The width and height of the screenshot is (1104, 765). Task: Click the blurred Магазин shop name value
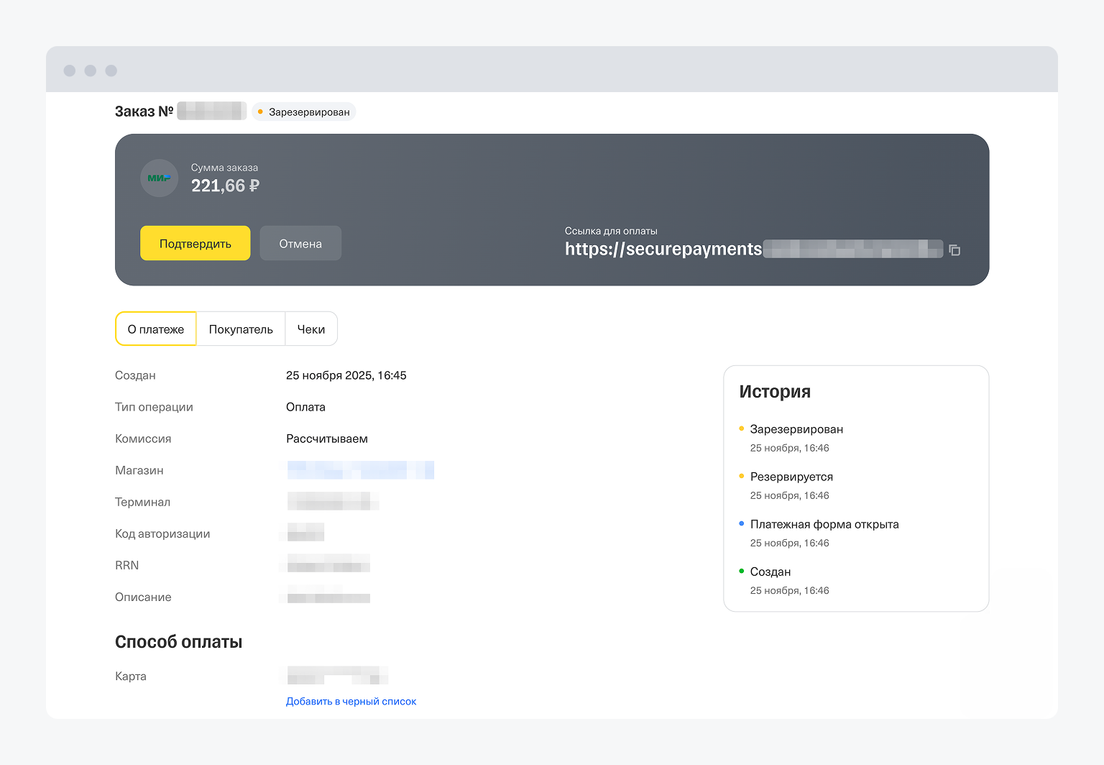pyautogui.click(x=360, y=470)
